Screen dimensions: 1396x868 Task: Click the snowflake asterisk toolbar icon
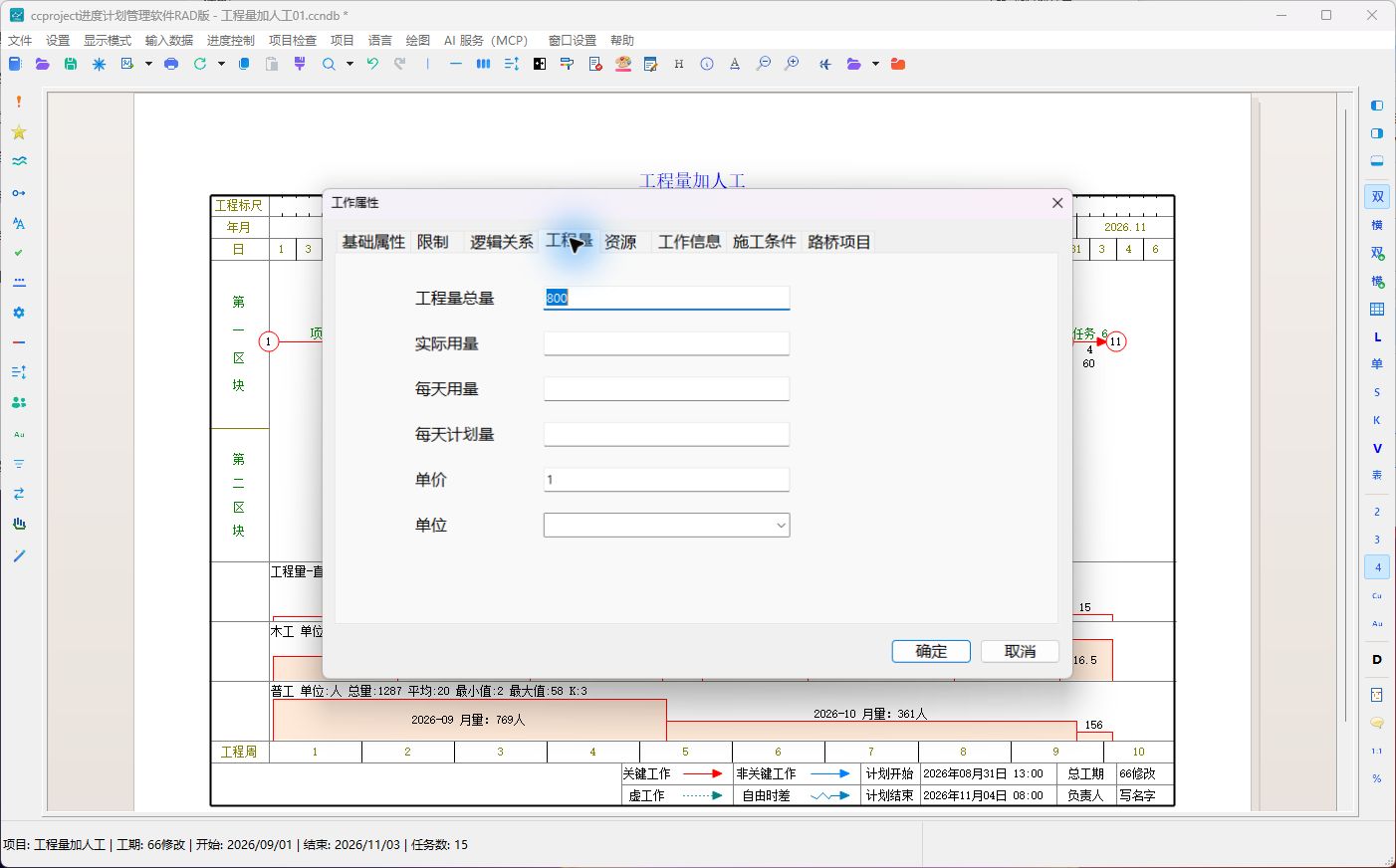point(99,64)
